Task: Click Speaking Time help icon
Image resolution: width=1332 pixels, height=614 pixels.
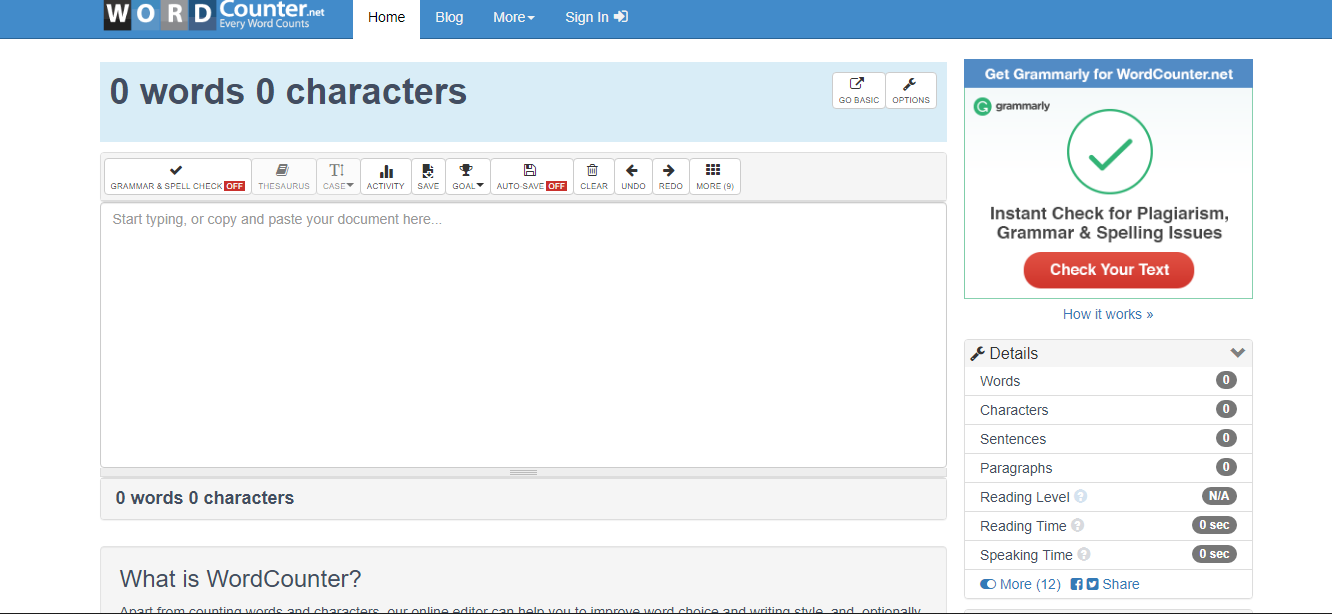Action: click(x=1084, y=555)
